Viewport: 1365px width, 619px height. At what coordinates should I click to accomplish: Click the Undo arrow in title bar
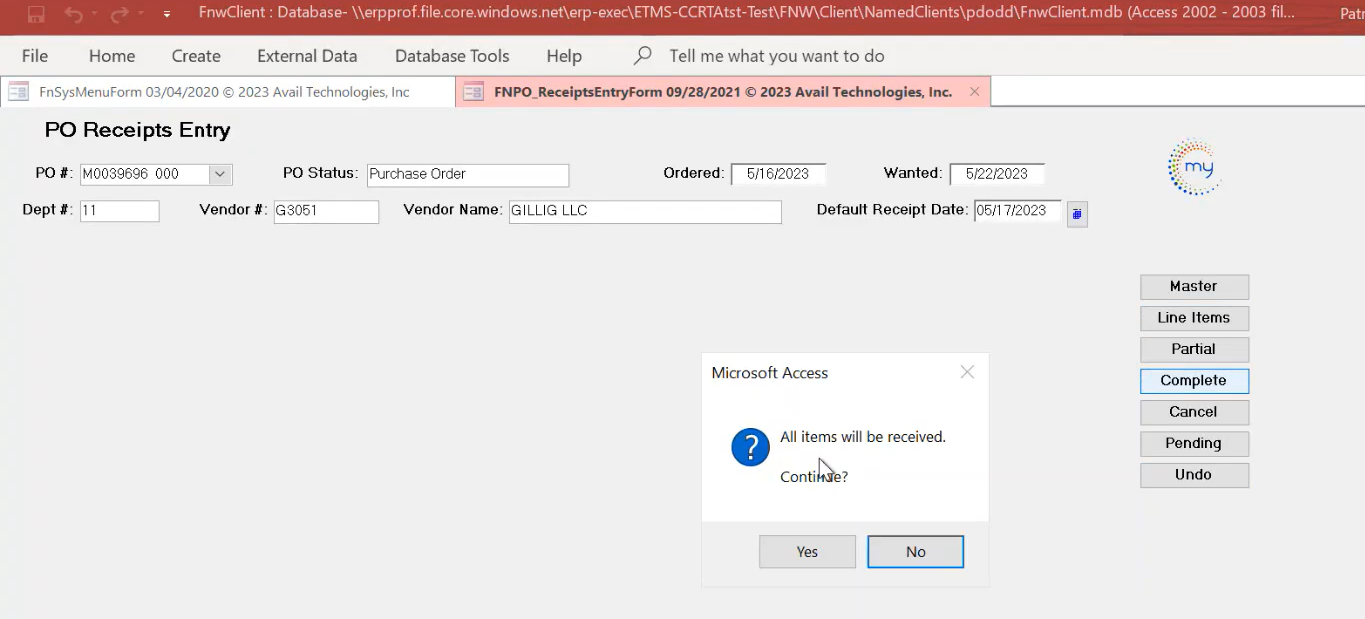click(x=73, y=14)
